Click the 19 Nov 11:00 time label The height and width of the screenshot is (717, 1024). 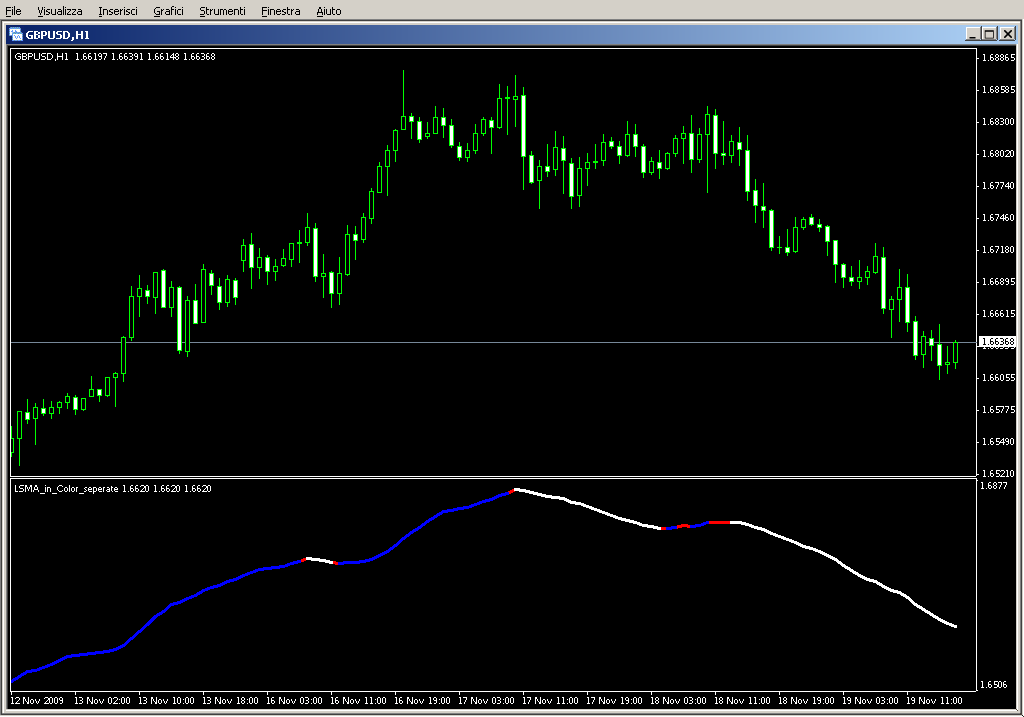point(934,701)
